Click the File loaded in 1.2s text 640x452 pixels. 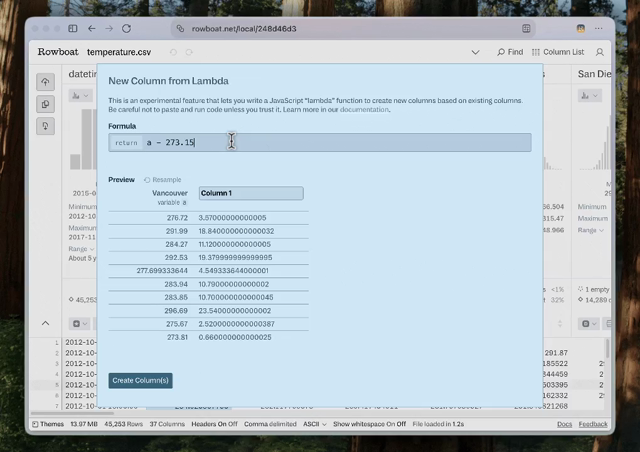pyautogui.click(x=438, y=424)
